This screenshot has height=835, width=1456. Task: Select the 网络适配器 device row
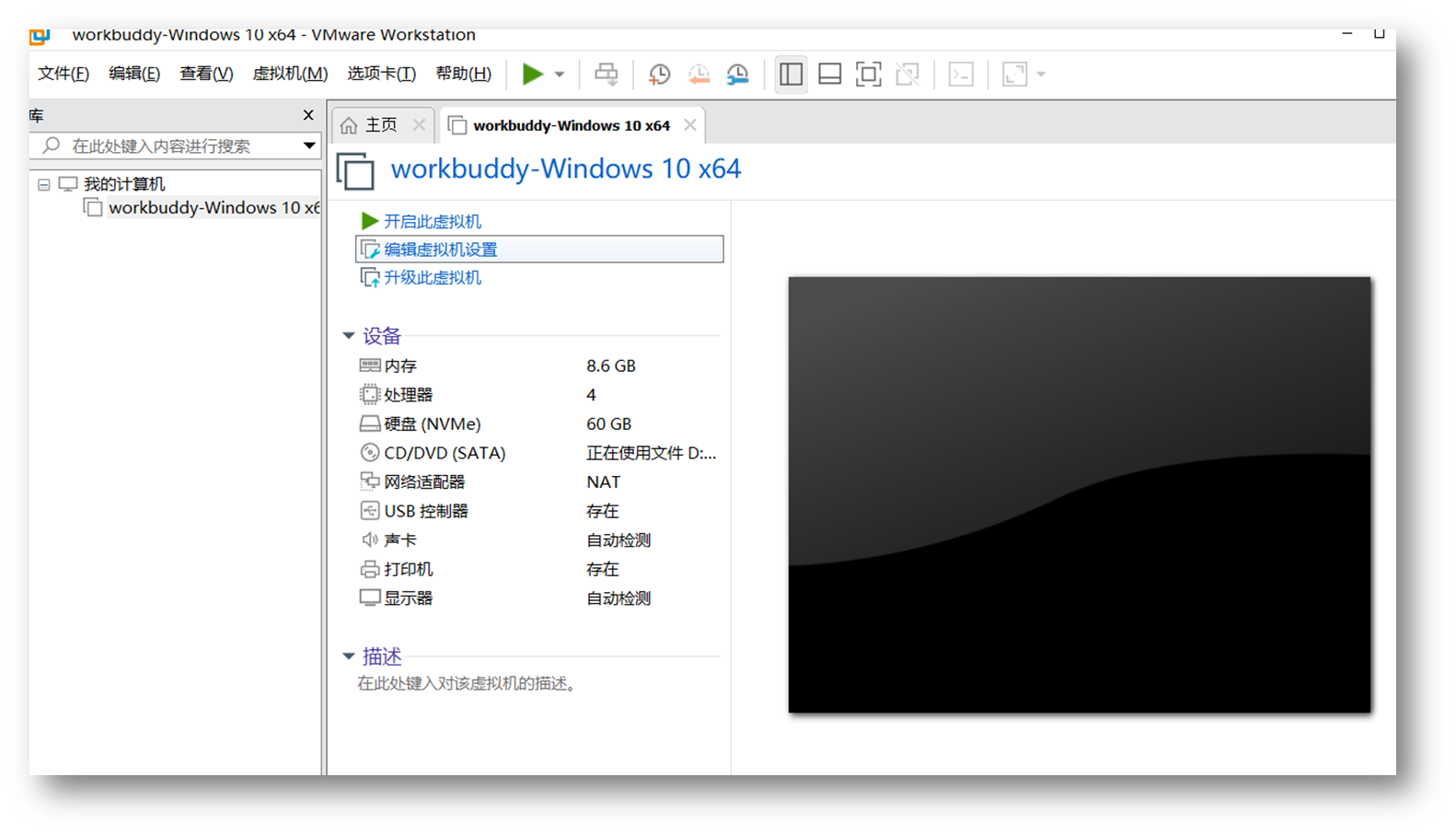(x=537, y=481)
